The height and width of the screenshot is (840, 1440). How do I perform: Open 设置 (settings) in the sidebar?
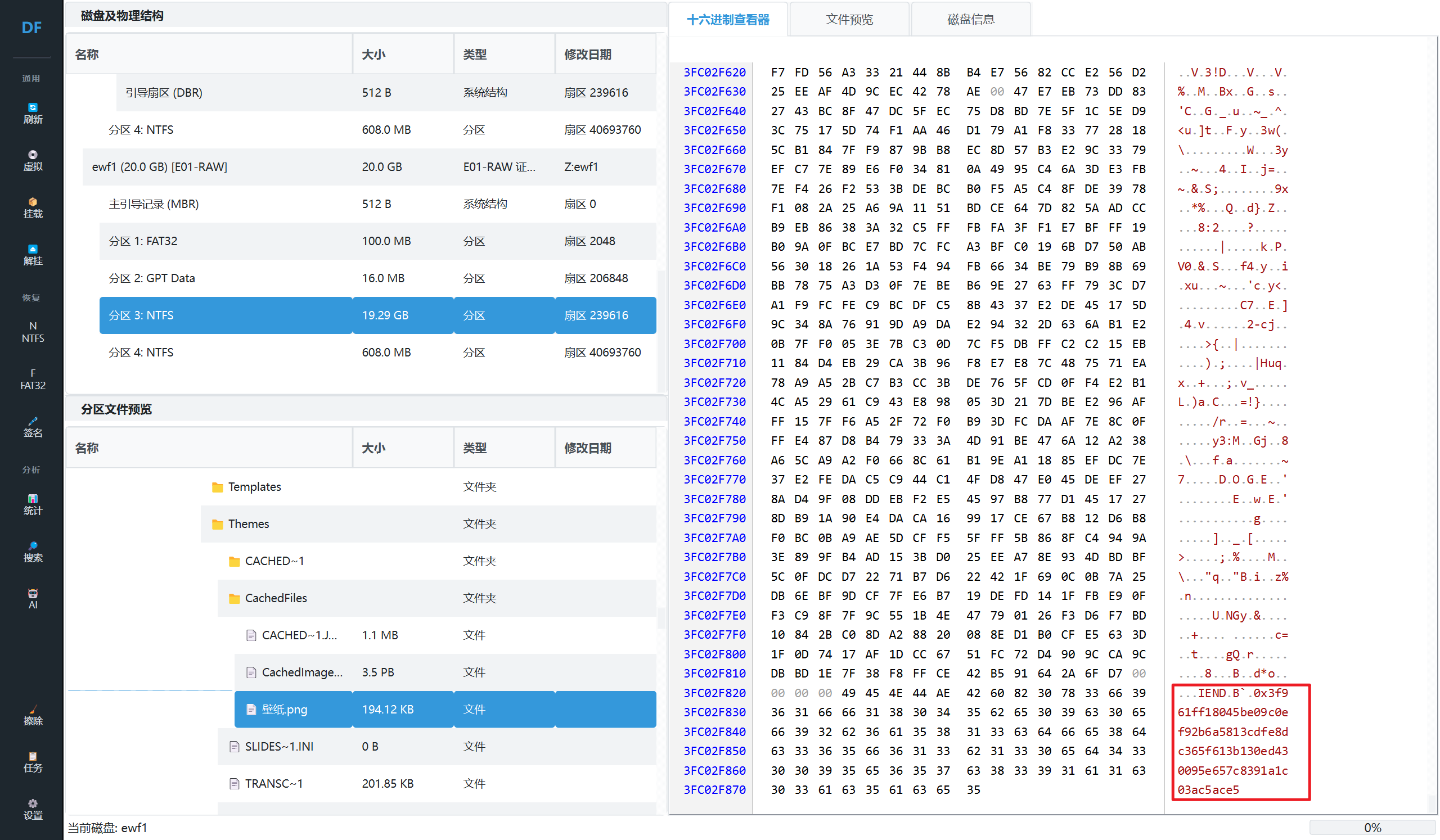[x=33, y=810]
